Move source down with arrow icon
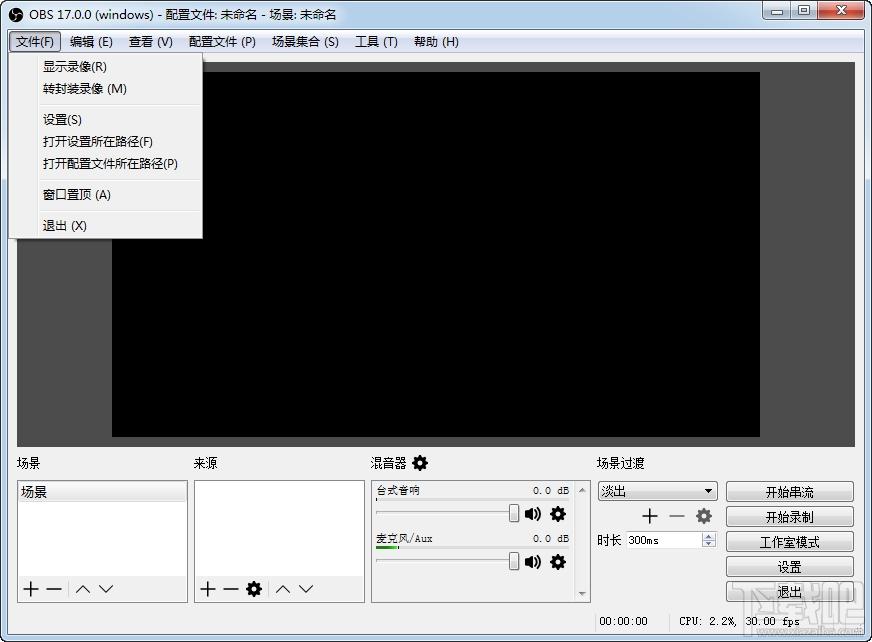 point(306,589)
